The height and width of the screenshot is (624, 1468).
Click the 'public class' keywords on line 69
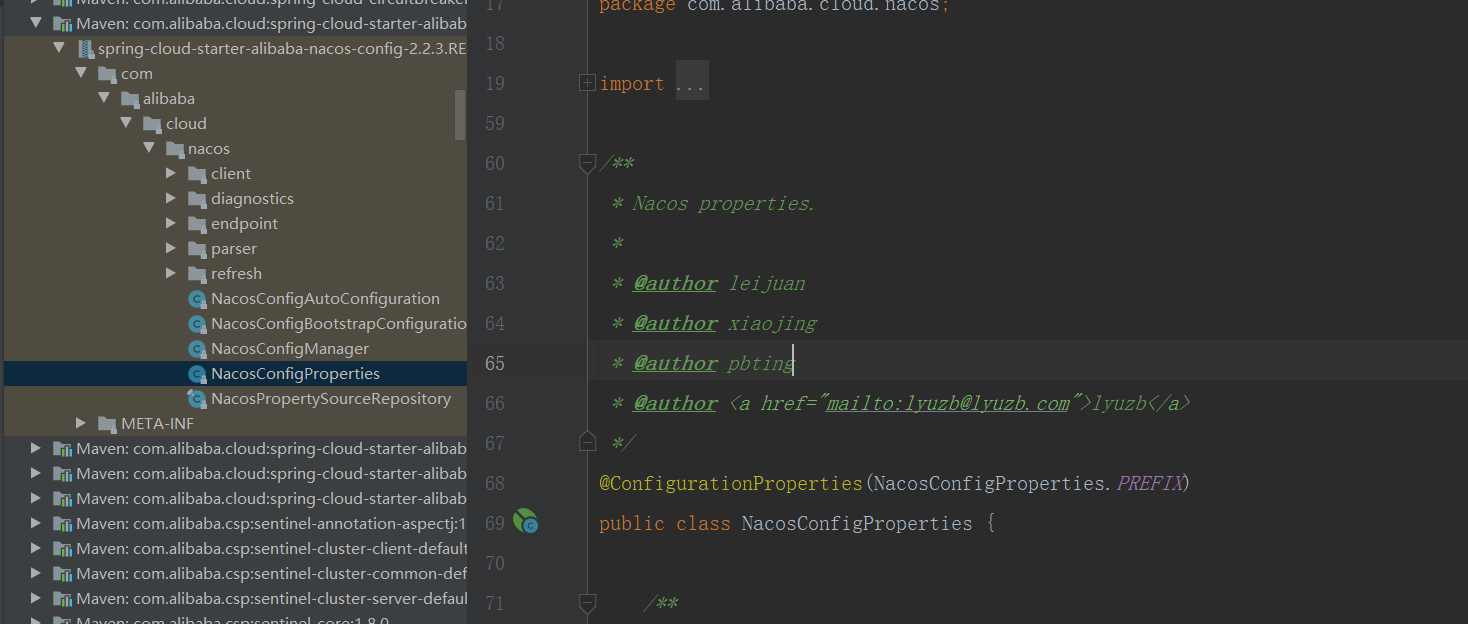665,524
